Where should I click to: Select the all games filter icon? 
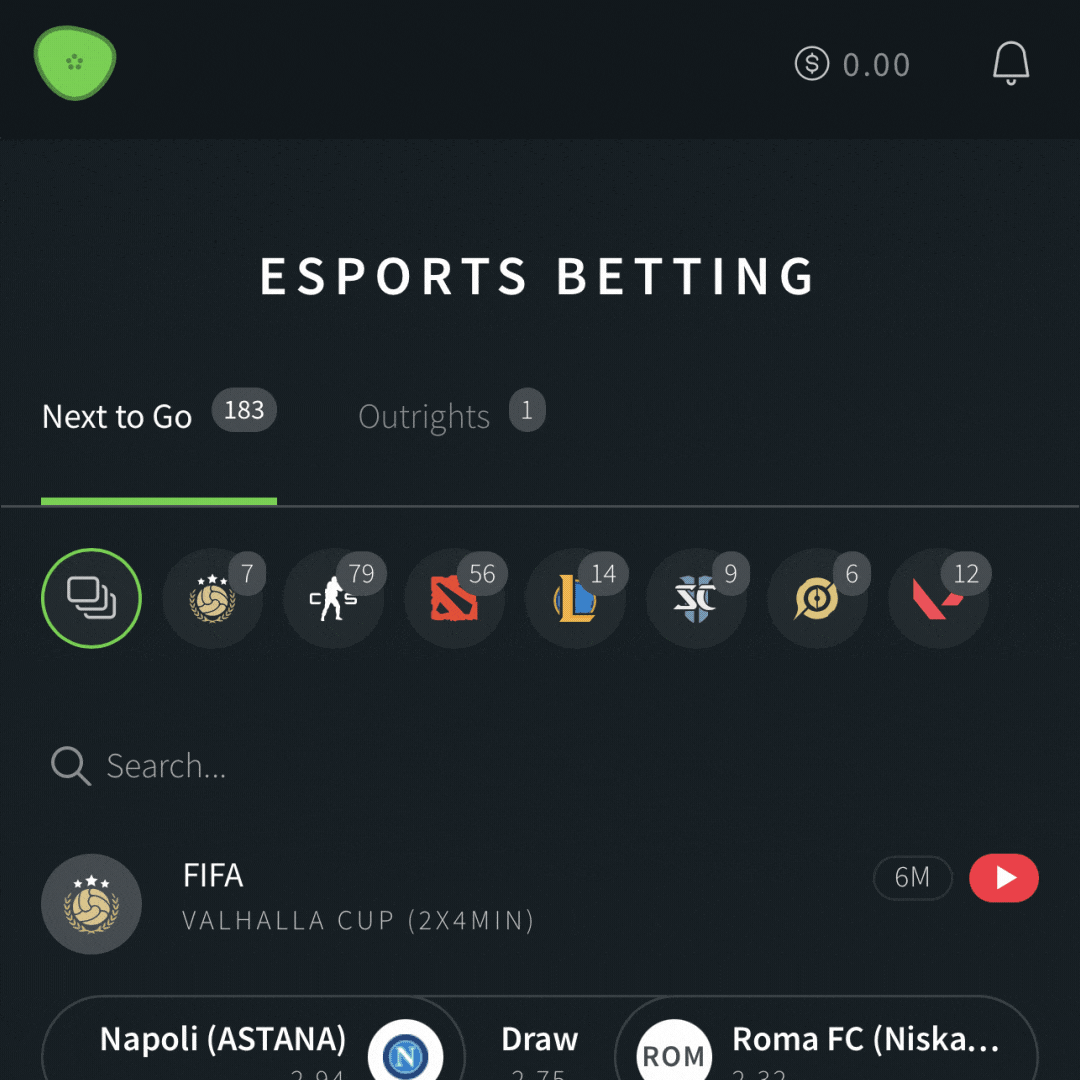pos(92,598)
